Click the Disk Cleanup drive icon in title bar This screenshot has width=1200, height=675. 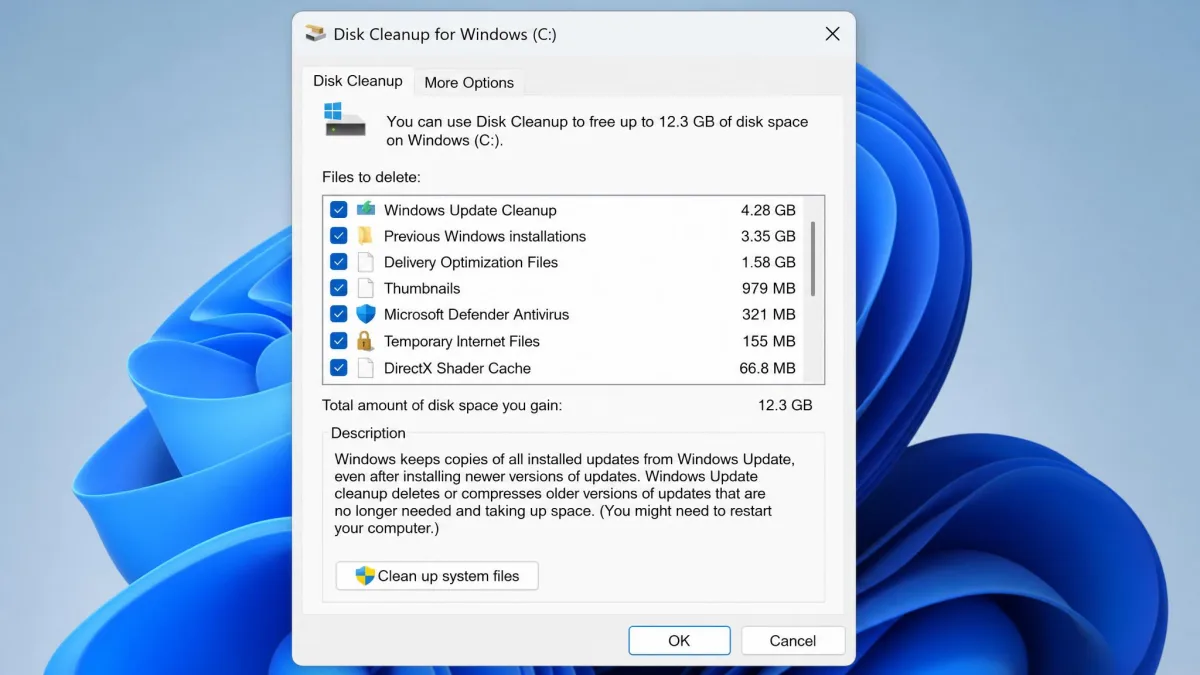pyautogui.click(x=315, y=34)
